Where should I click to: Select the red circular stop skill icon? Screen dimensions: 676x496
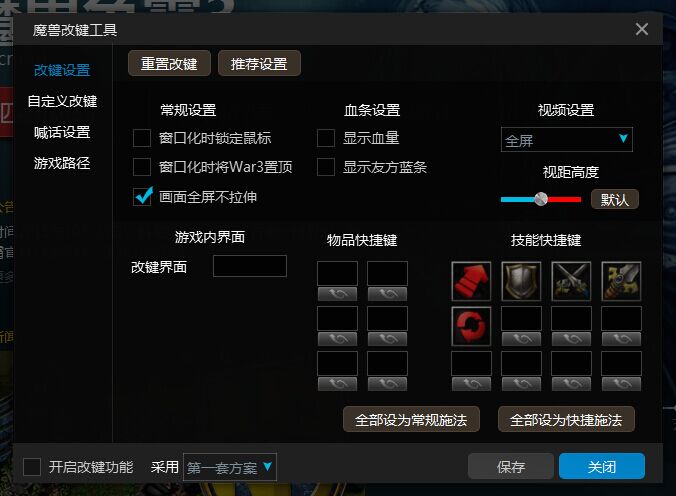pyautogui.click(x=471, y=326)
